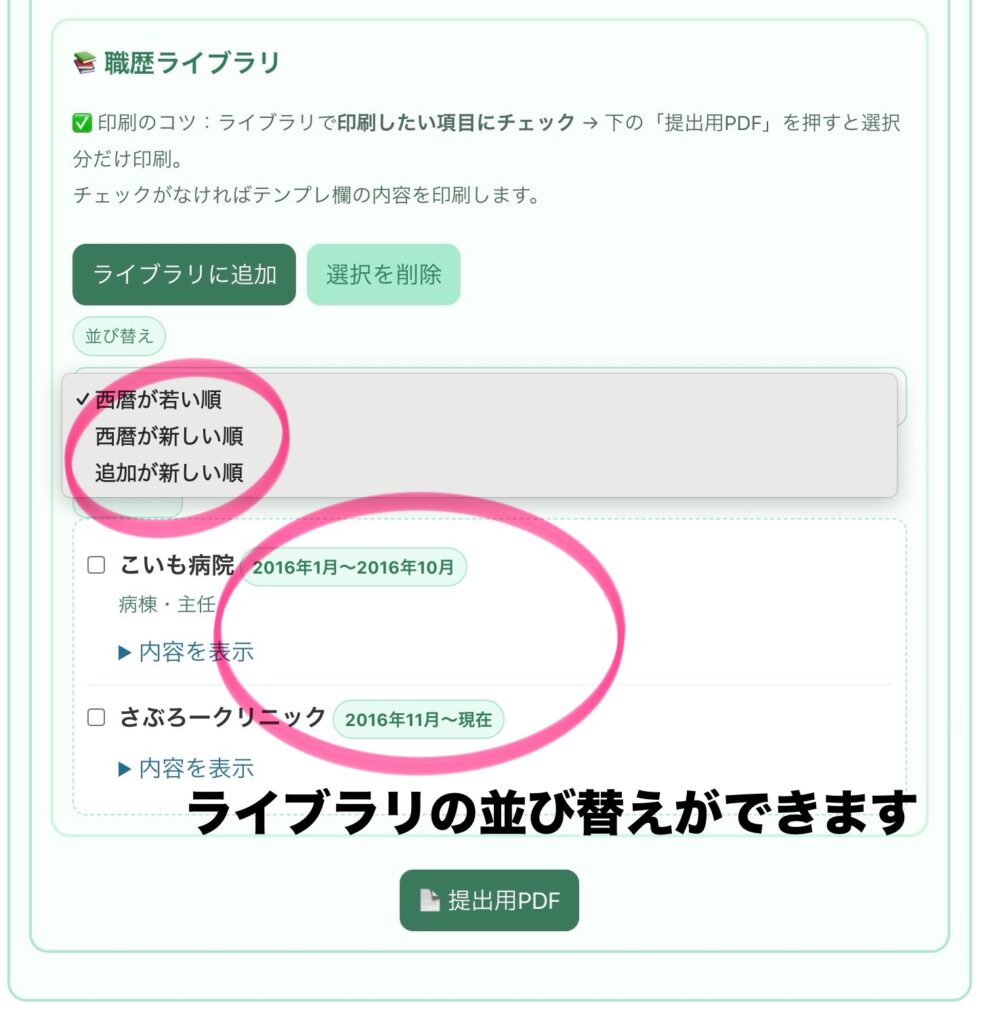Click the 並び替え label pill
Screen dimensions: 989x1024
[x=119, y=336]
